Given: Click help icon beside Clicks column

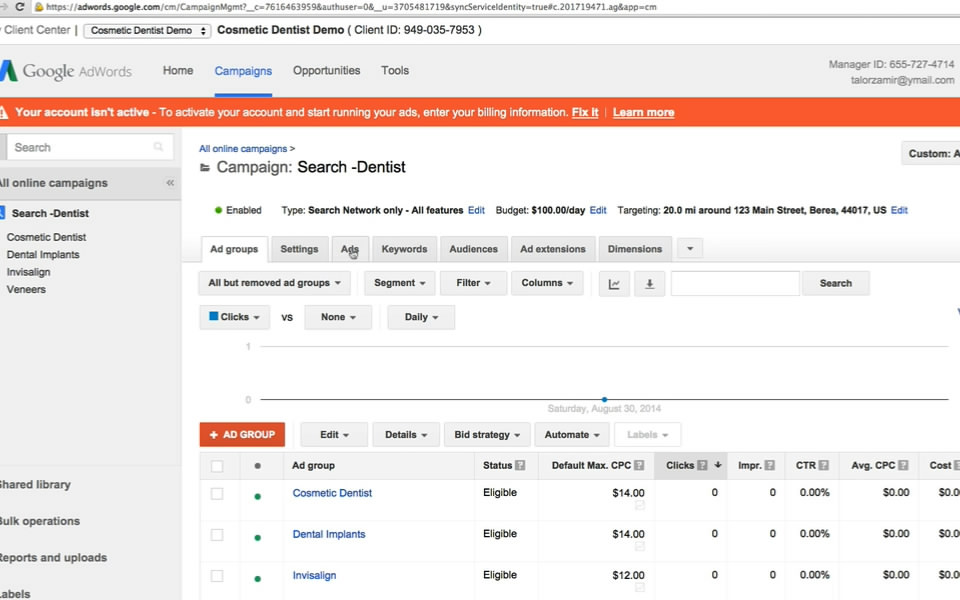Looking at the screenshot, I should (702, 465).
